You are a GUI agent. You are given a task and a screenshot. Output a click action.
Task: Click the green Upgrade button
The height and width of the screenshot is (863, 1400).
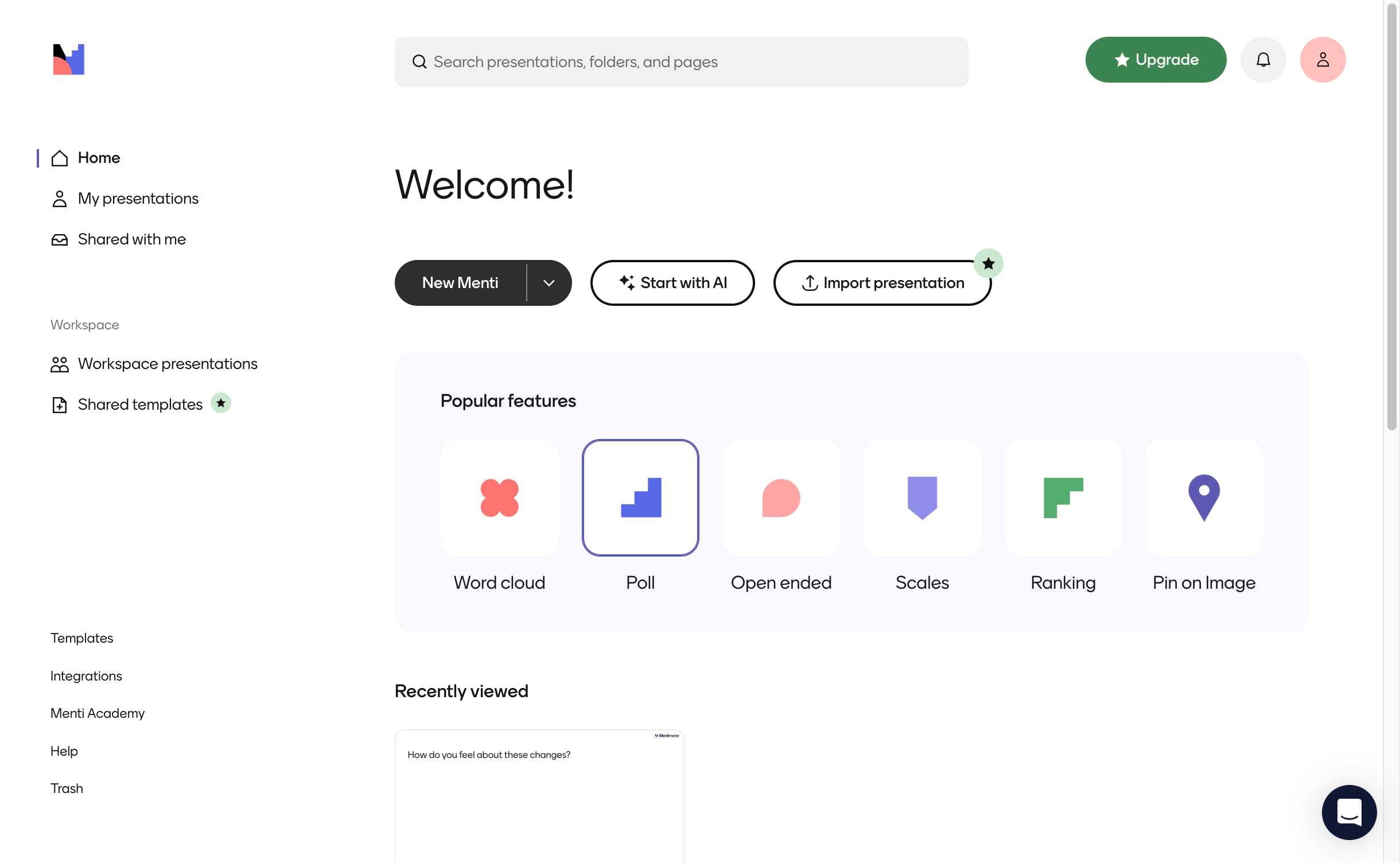click(x=1156, y=60)
